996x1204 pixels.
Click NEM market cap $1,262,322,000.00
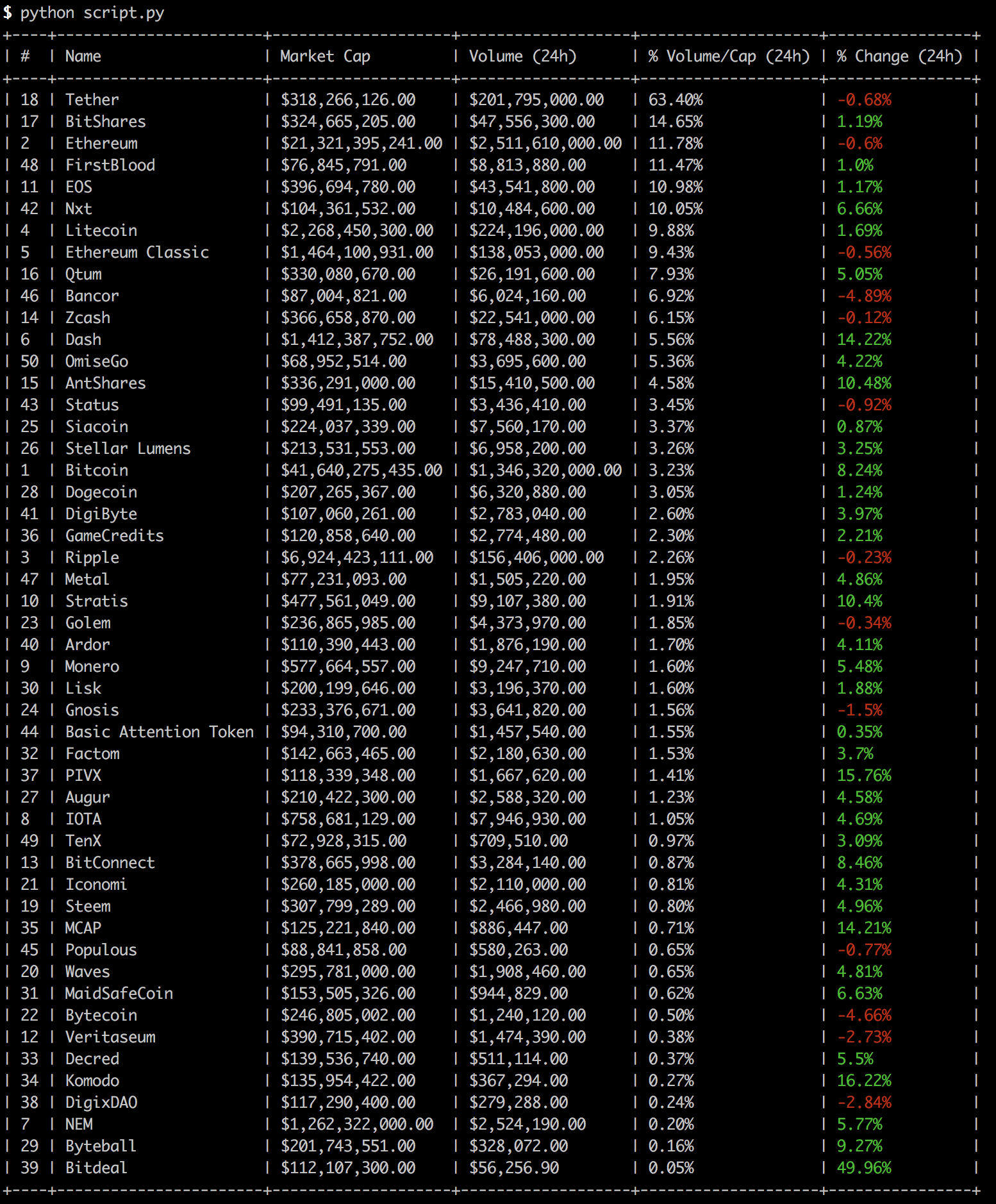357,1125
